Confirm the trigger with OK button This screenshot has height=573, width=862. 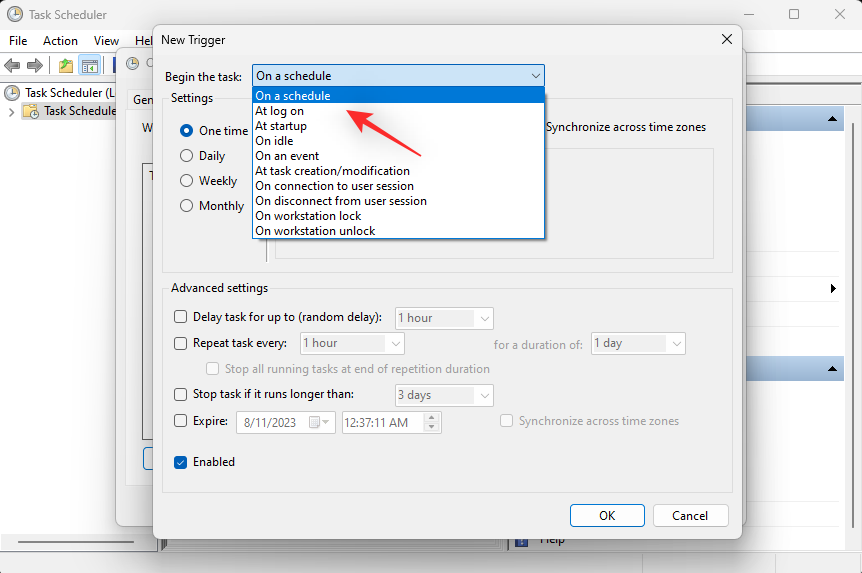607,516
